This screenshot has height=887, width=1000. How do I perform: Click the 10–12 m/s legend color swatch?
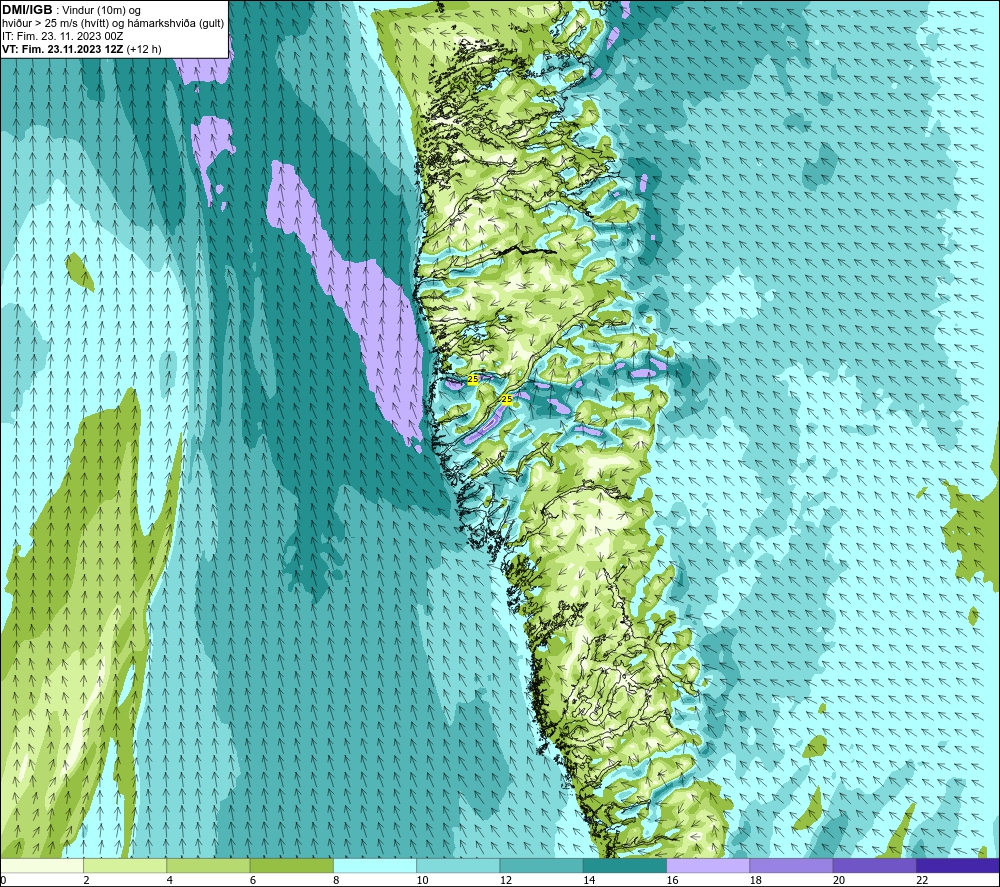click(x=458, y=865)
